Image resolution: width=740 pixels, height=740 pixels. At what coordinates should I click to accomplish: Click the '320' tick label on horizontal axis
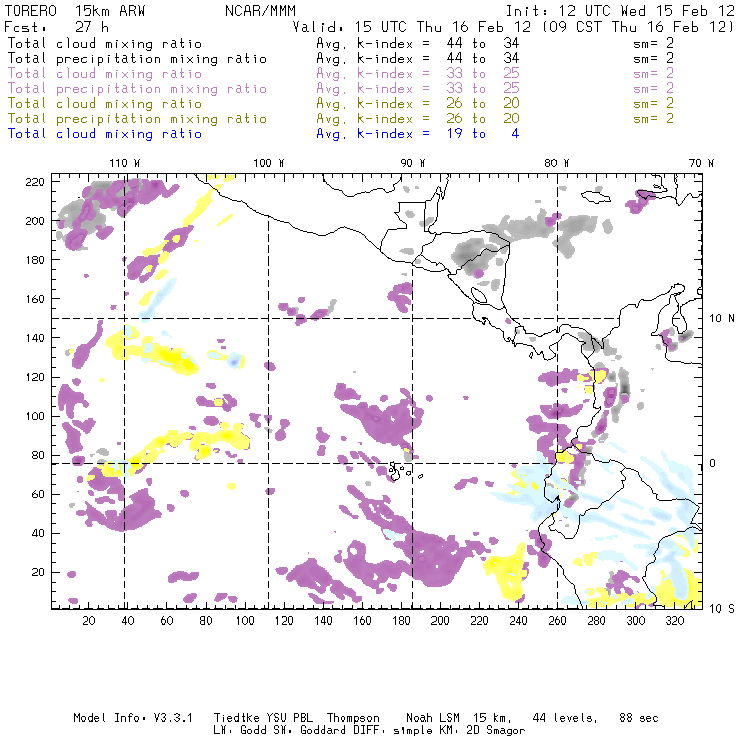pyautogui.click(x=675, y=621)
